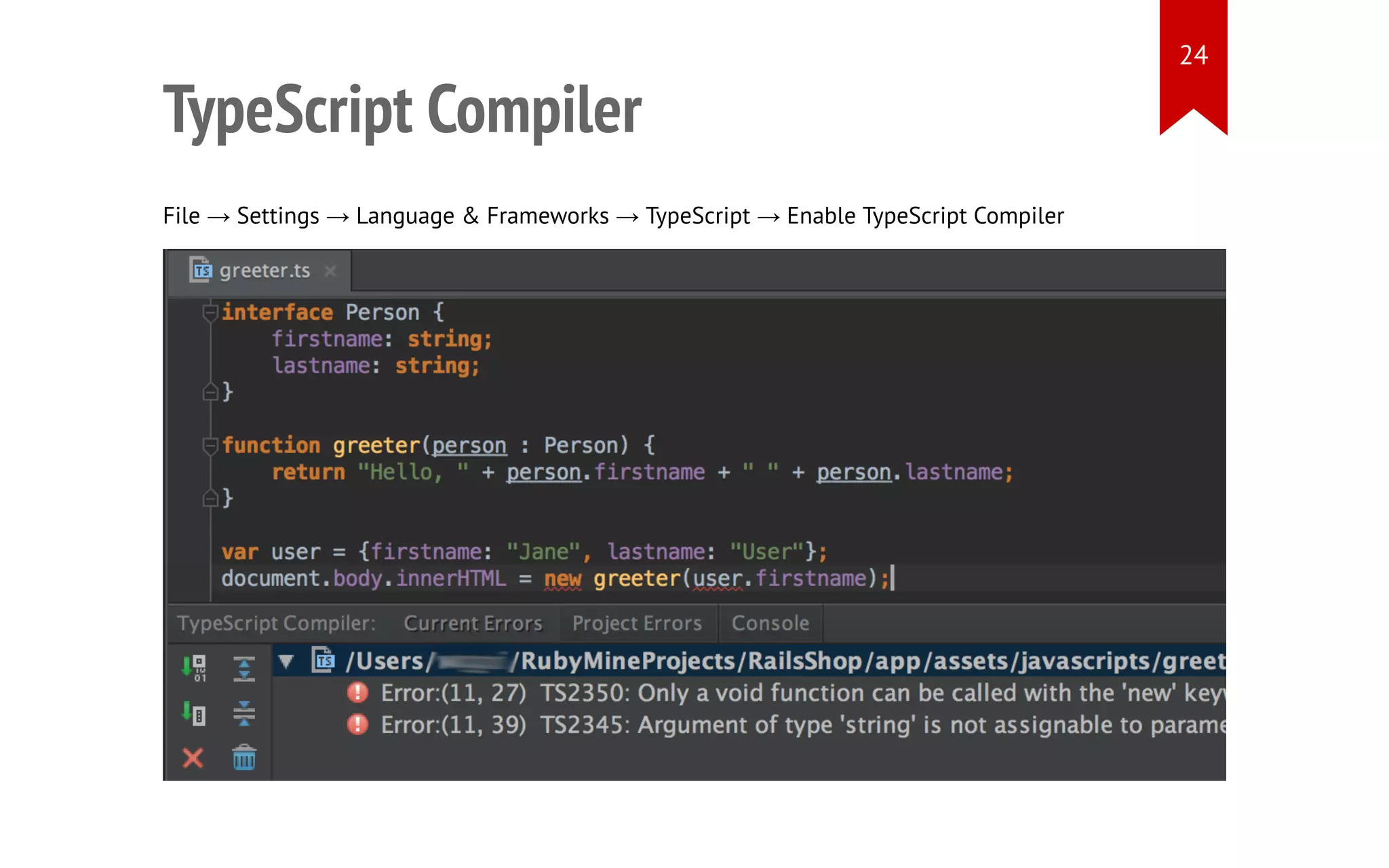
Task: Click the compile all button with binary icon
Action: tap(195, 667)
